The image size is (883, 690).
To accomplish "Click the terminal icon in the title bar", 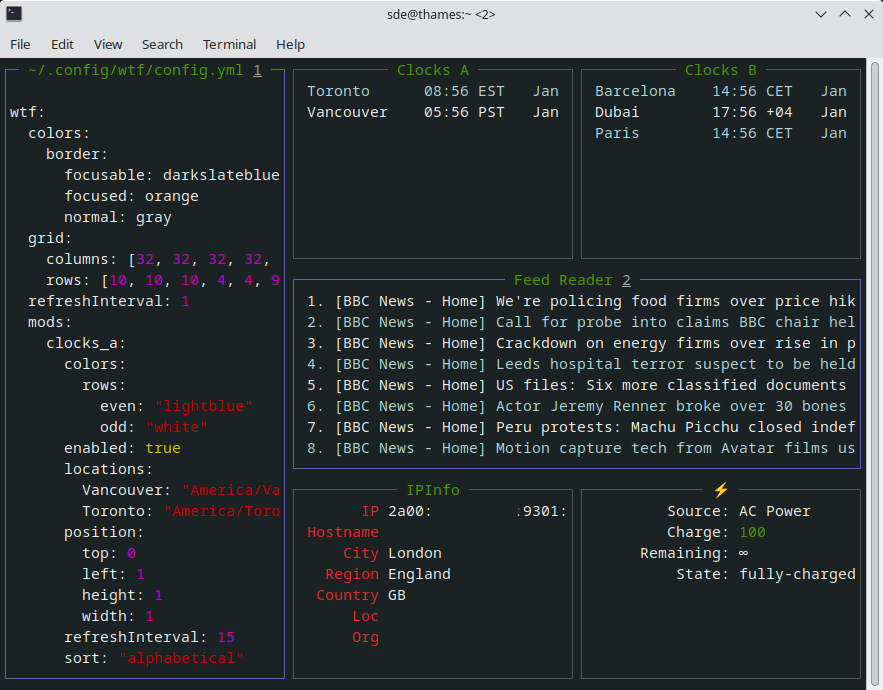I will tap(14, 14).
